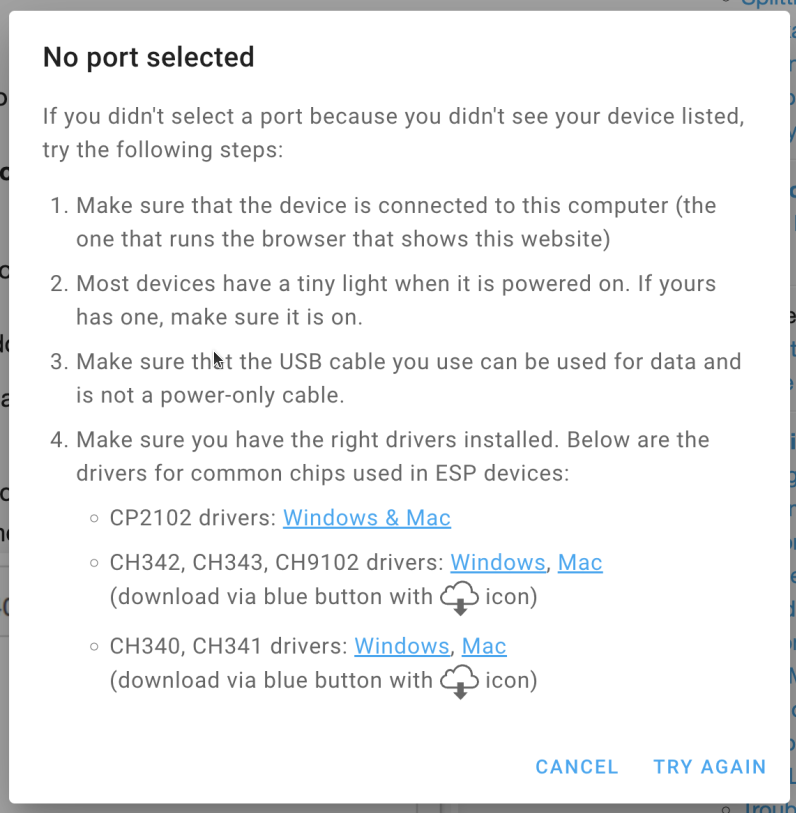Open the CH342 Windows driver link
The image size is (796, 813).
497,562
